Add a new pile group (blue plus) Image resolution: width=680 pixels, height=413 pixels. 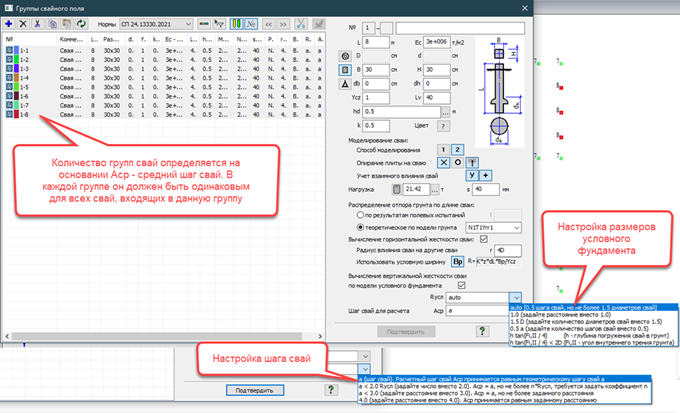coord(9,24)
